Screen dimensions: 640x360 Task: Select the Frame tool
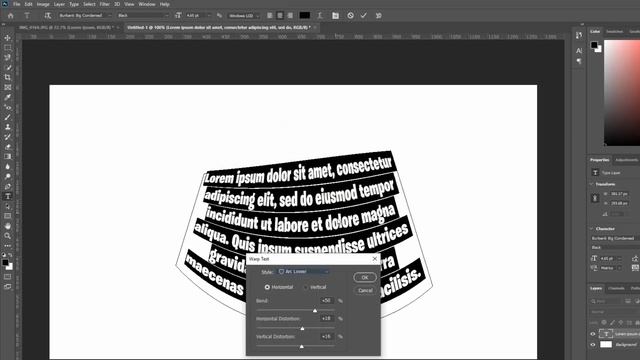pyautogui.click(x=8, y=87)
